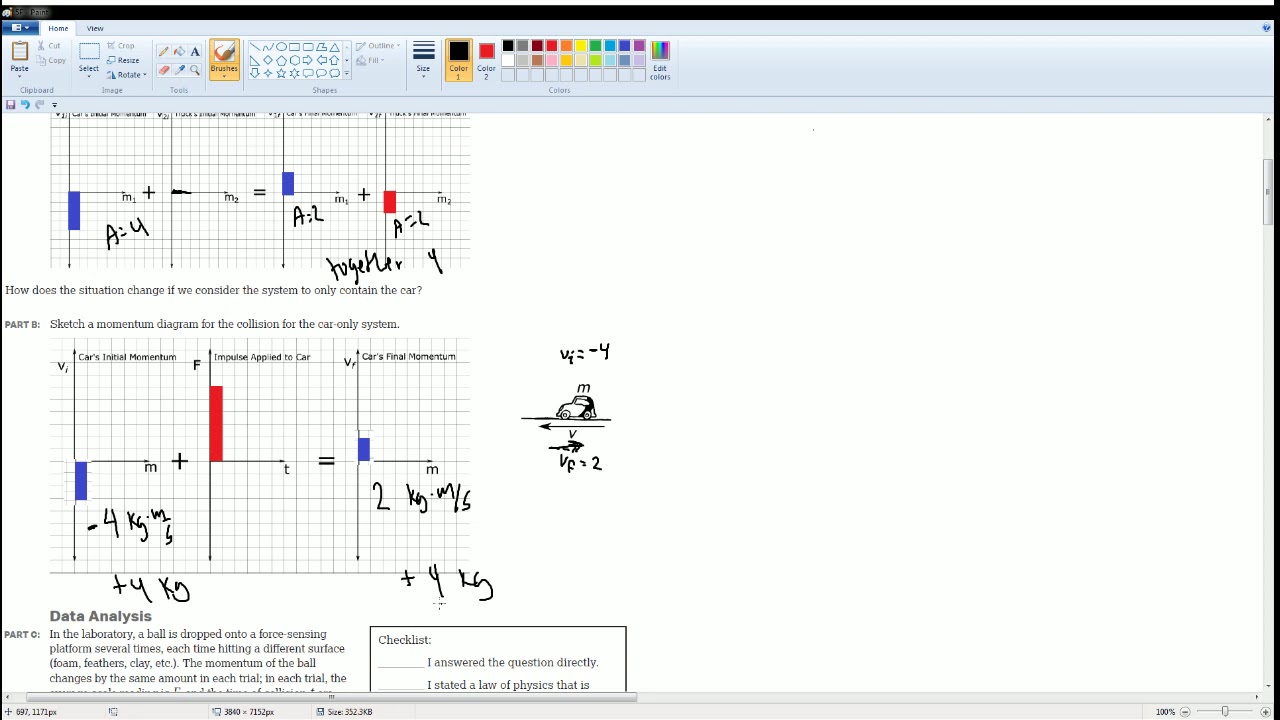This screenshot has width=1280, height=720.
Task: Pick the purple color swatch
Action: (639, 46)
